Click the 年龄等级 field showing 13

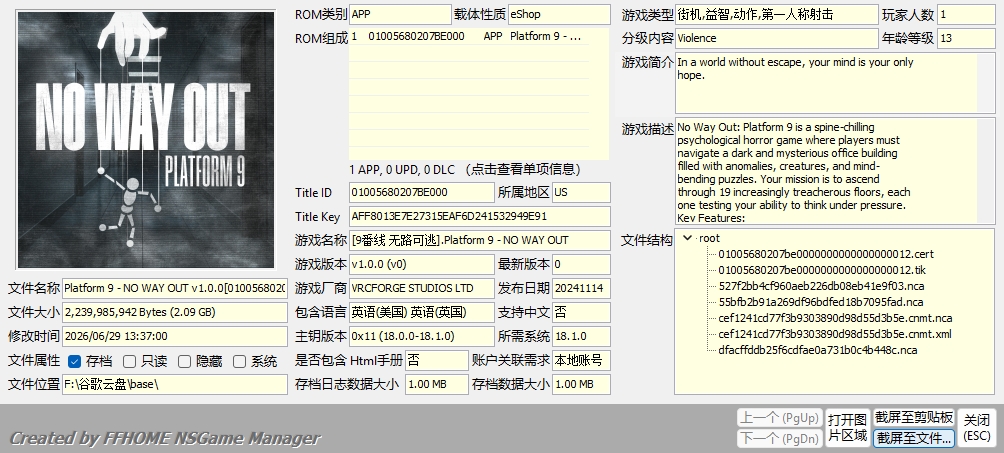[x=966, y=38]
